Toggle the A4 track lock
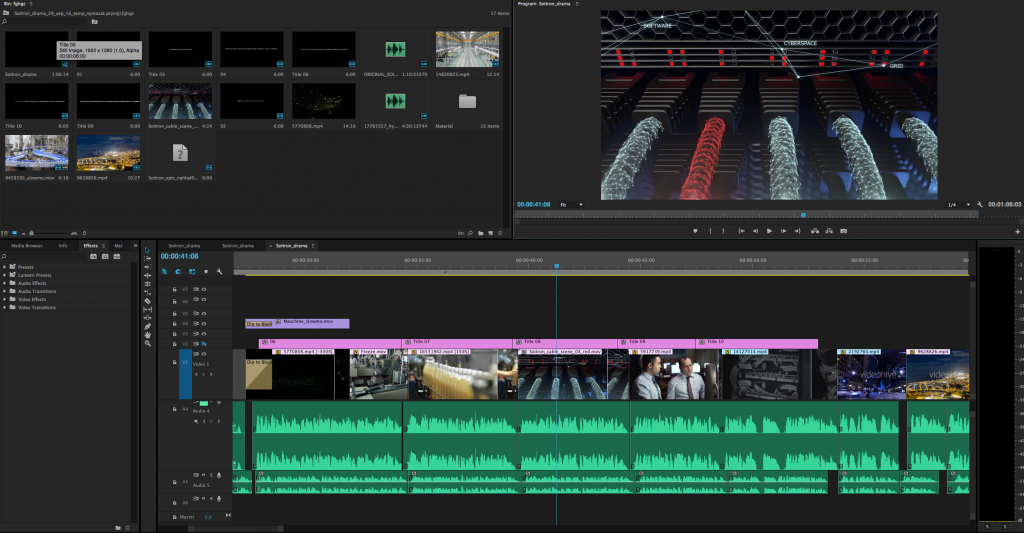Screen dimensions: 1024x533 [x=174, y=409]
